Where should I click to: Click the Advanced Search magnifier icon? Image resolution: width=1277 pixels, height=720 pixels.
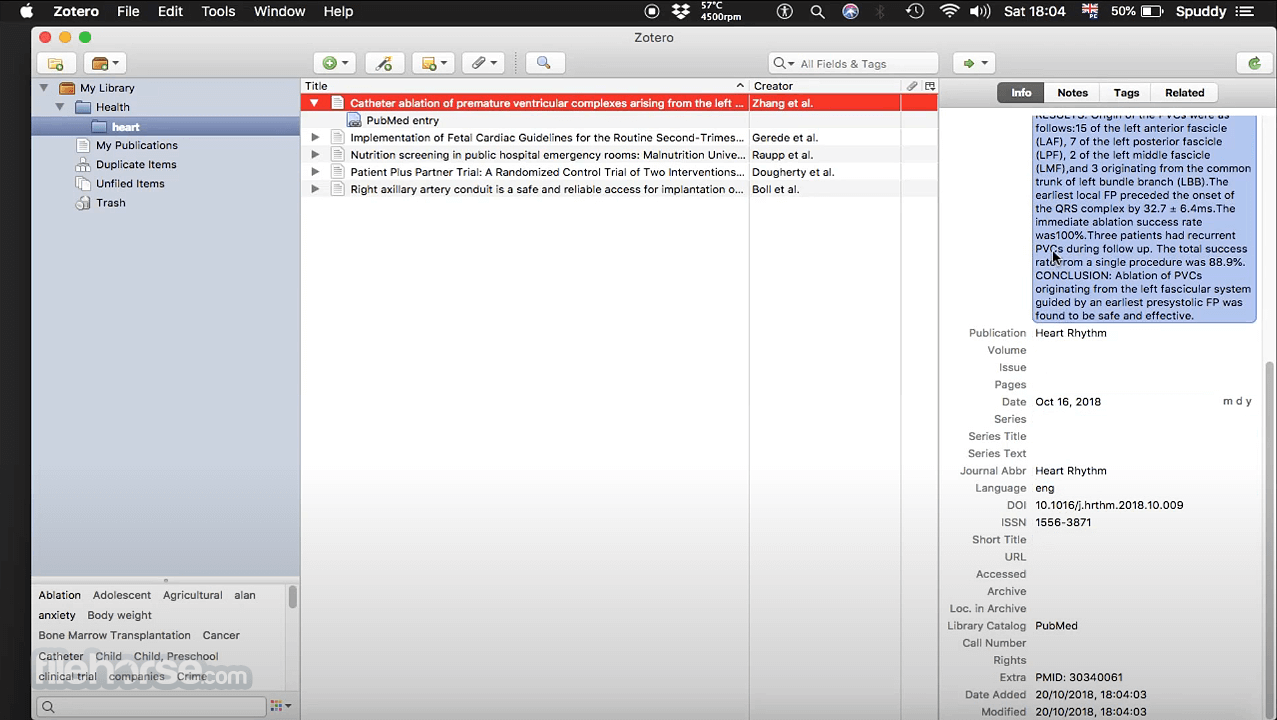544,63
